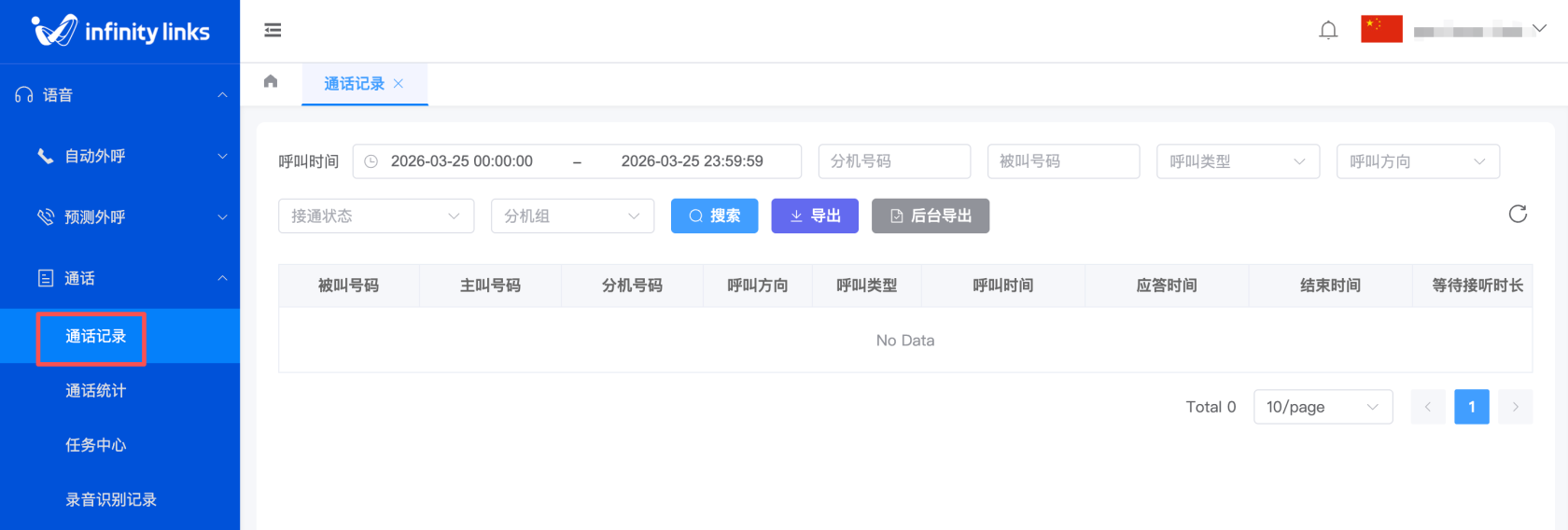1568x530 pixels.
Task: Go to the home tab icon
Action: click(271, 82)
